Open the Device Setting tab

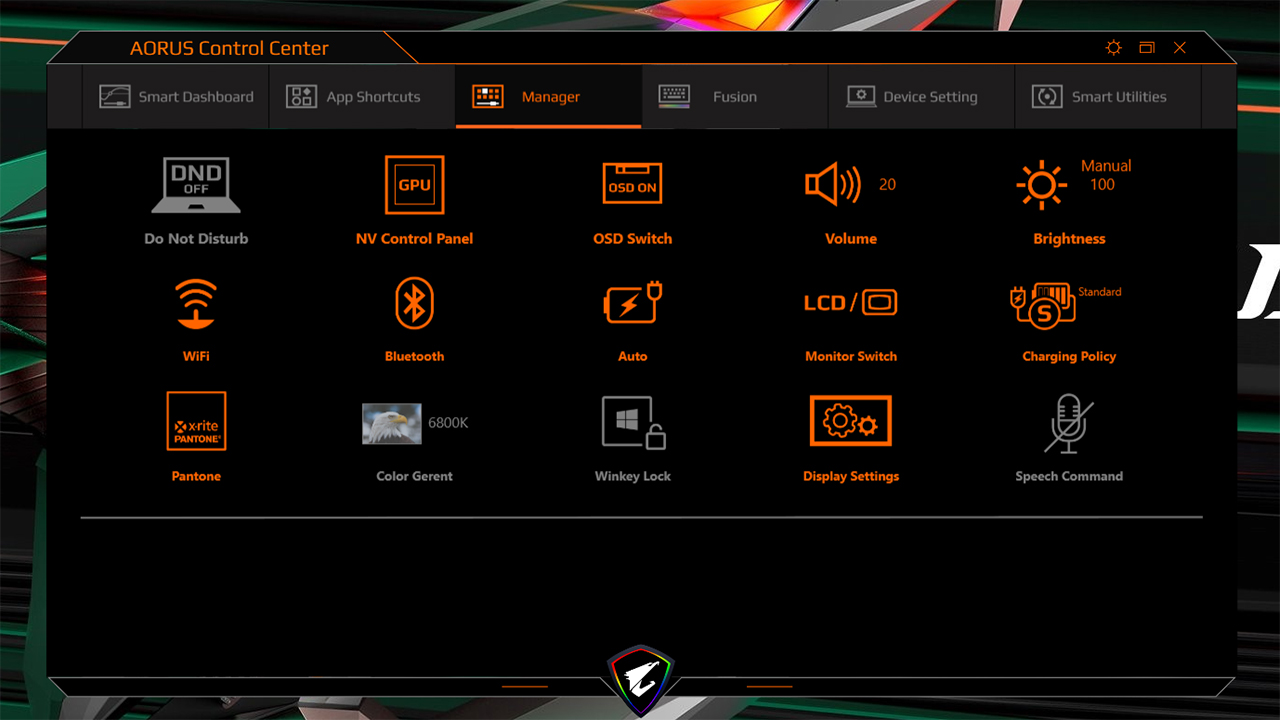(921, 97)
